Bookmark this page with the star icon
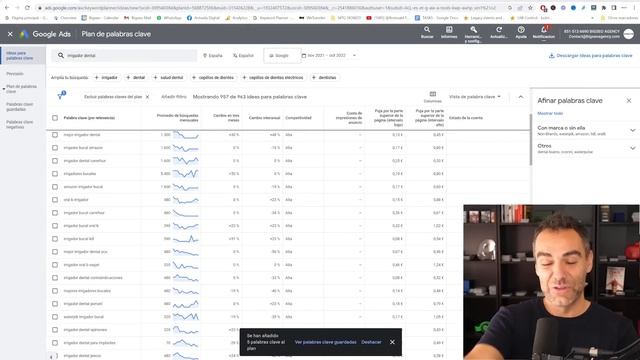The width and height of the screenshot is (640, 360). [530, 8]
